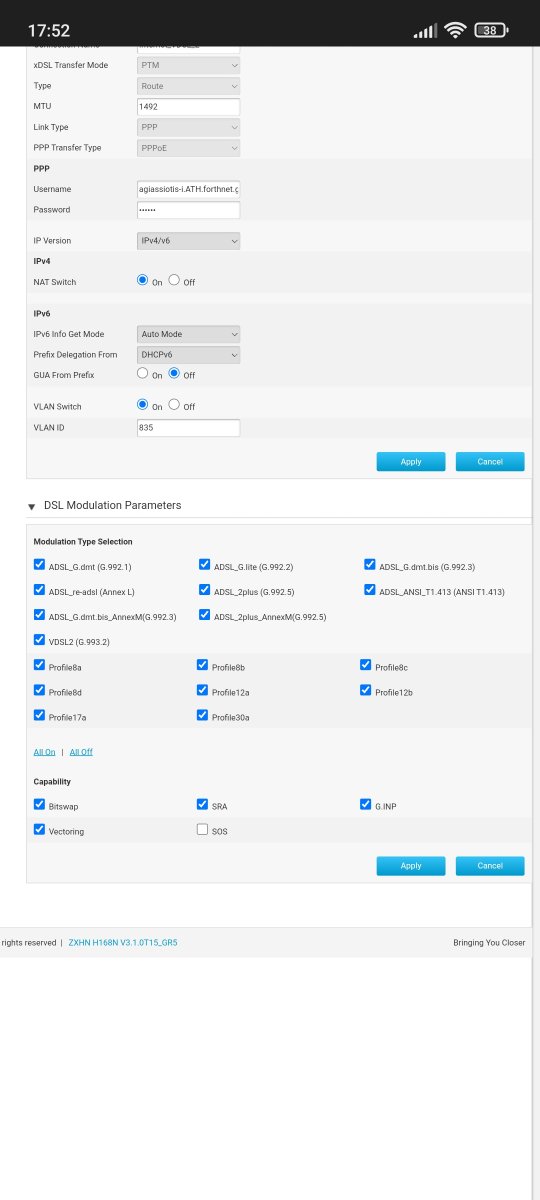This screenshot has height=1200, width=540.
Task: Click the VLAN ID input field
Action: pos(188,428)
